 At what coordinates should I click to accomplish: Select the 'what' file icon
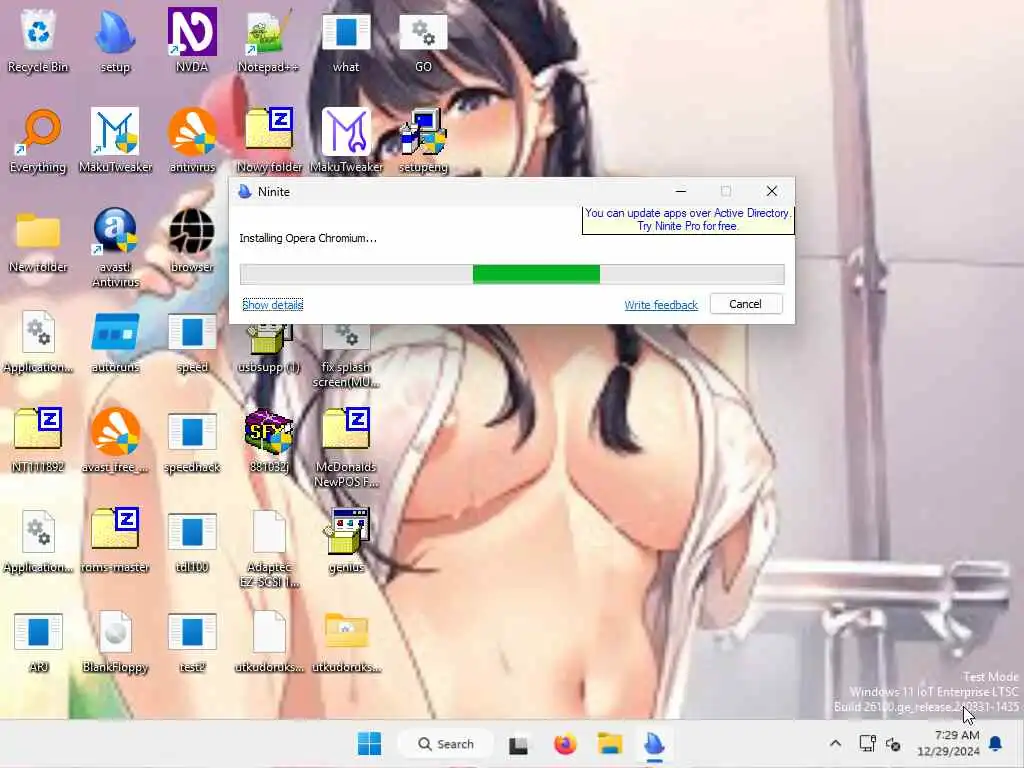[x=345, y=40]
